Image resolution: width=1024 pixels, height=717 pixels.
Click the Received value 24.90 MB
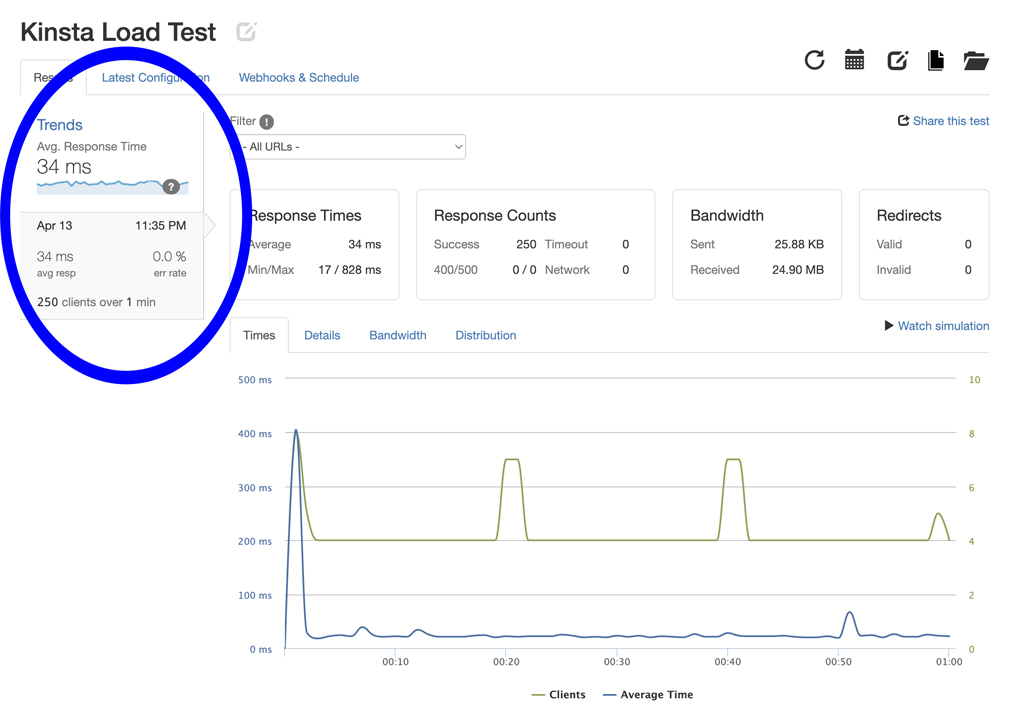pyautogui.click(x=797, y=270)
